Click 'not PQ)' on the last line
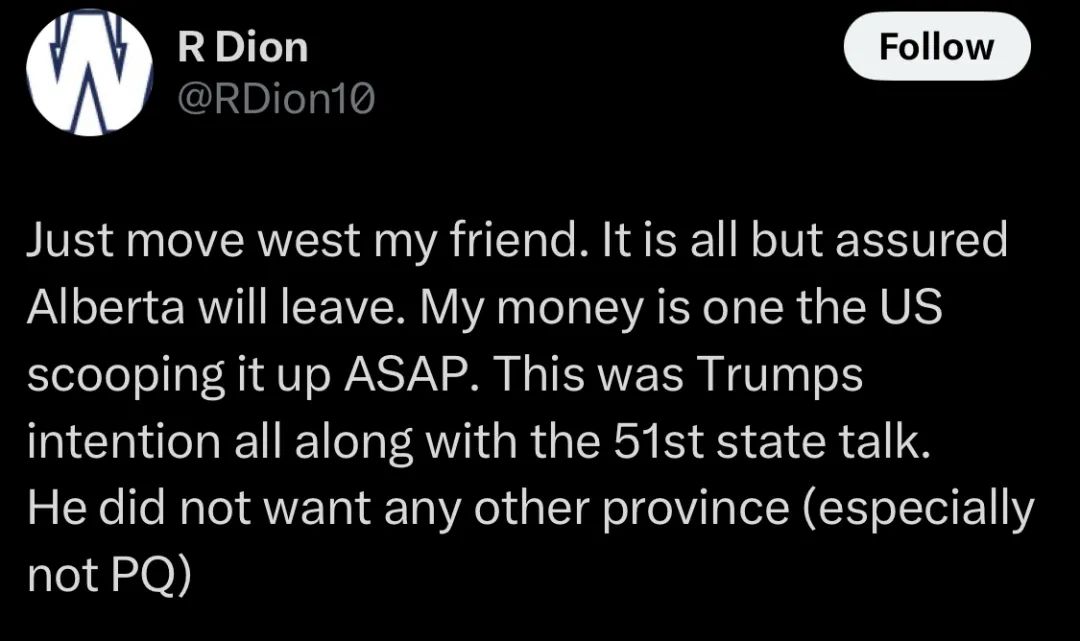 point(109,576)
